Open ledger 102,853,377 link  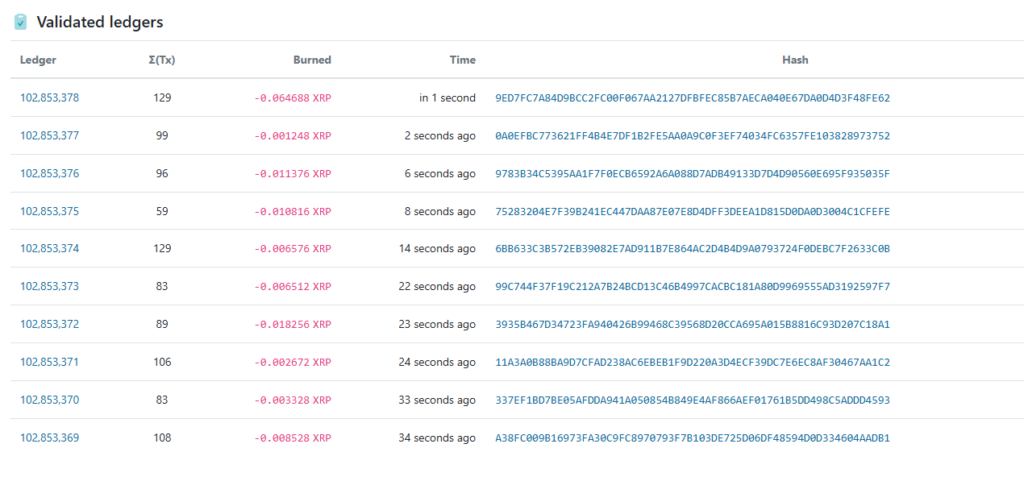(49, 136)
